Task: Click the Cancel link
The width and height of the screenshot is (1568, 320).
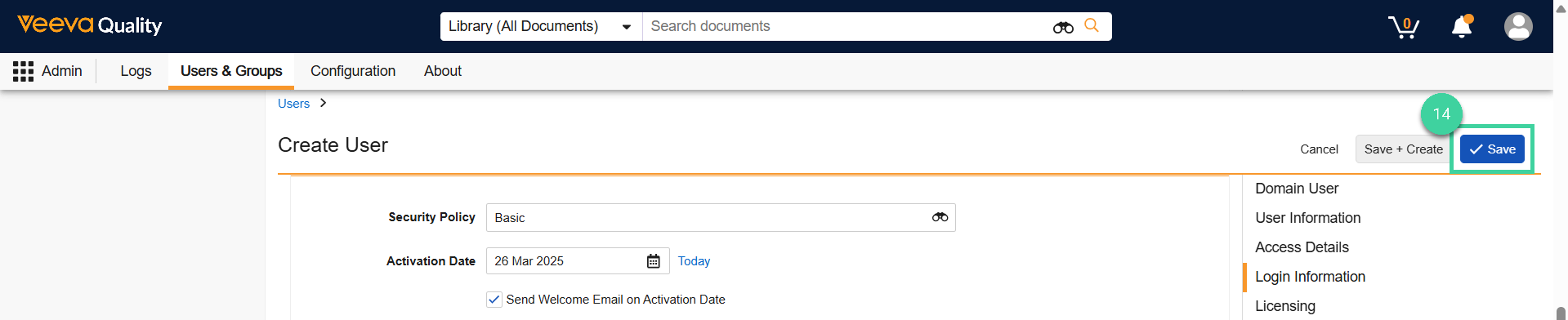Action: (1319, 149)
